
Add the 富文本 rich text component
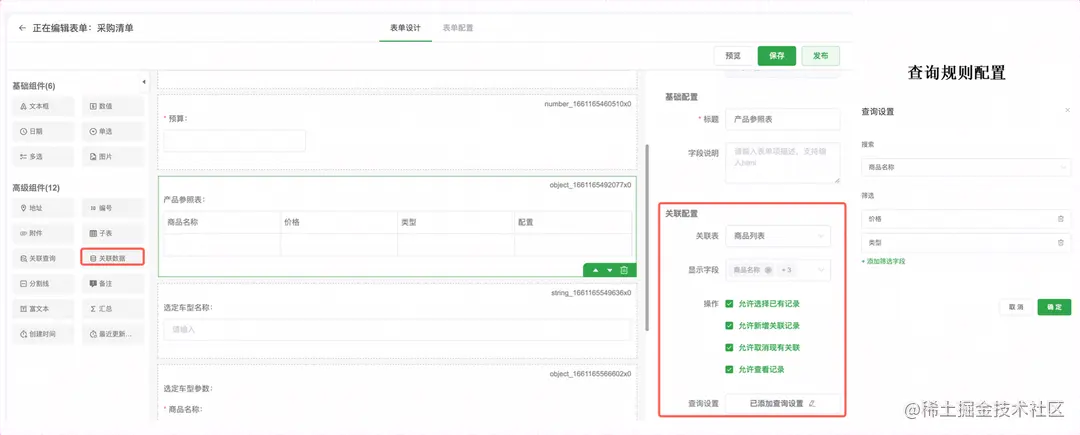click(43, 308)
